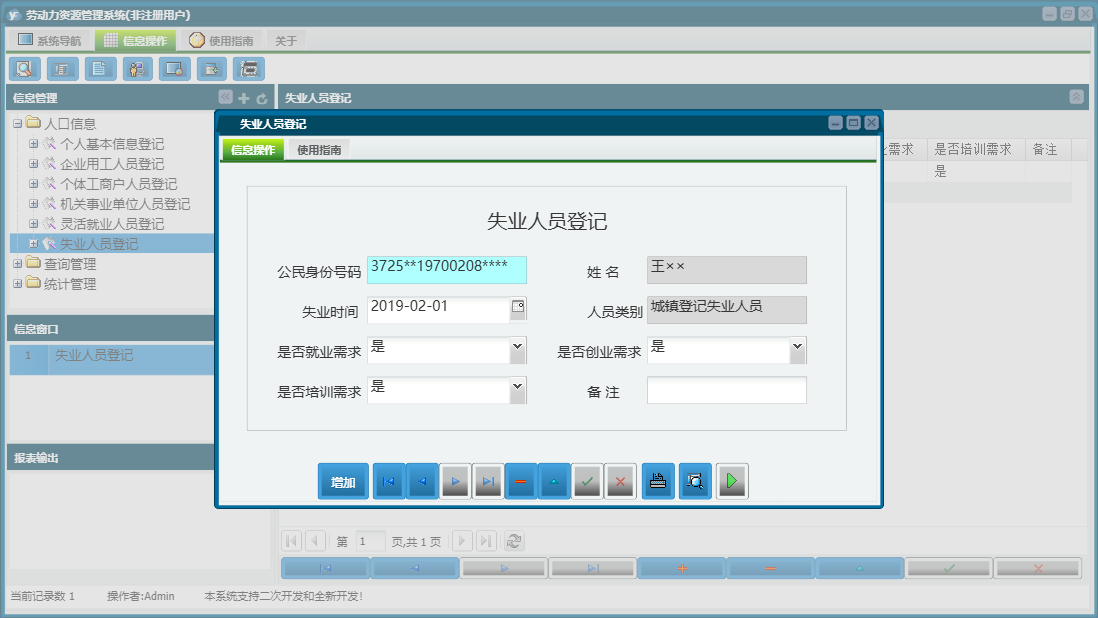Viewport: 1098px width, 618px height.
Task: Open the 是否创业需求 dropdown
Action: pos(798,349)
